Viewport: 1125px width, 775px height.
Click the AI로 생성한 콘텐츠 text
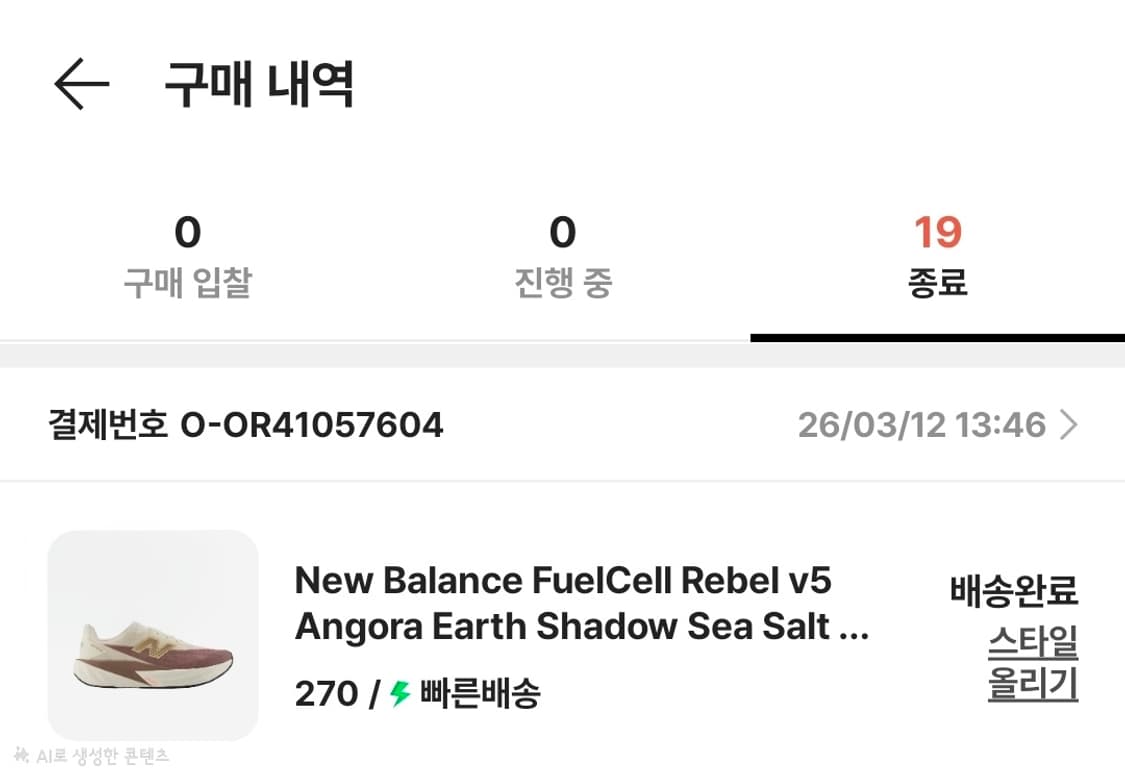pos(102,757)
